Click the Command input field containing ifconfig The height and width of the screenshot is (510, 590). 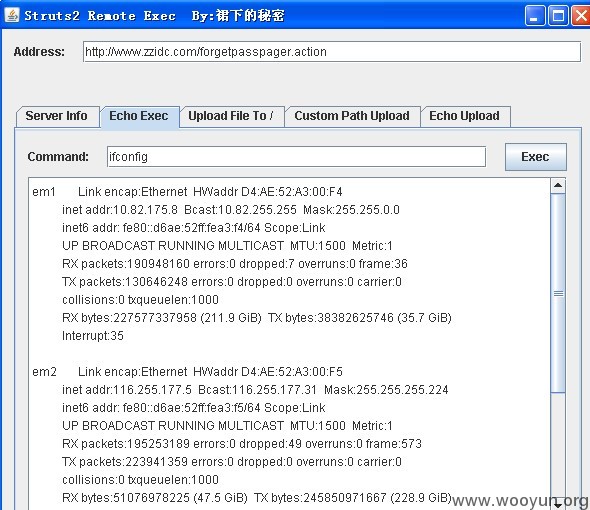tap(297, 157)
